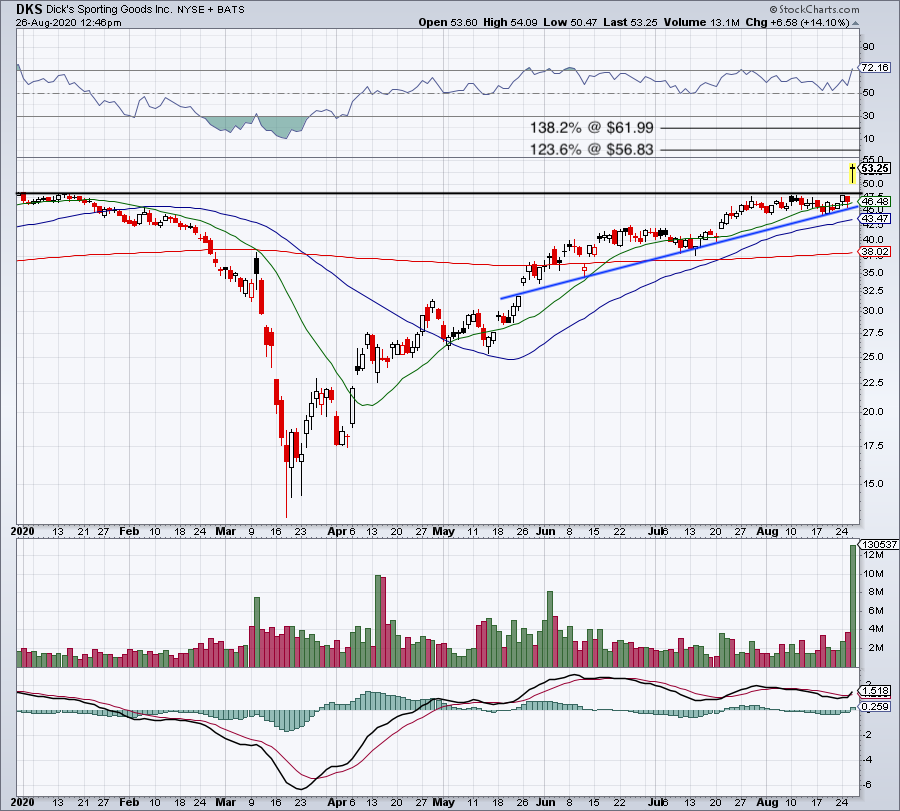
Task: Click the blue rising trendline
Action: tap(680, 253)
